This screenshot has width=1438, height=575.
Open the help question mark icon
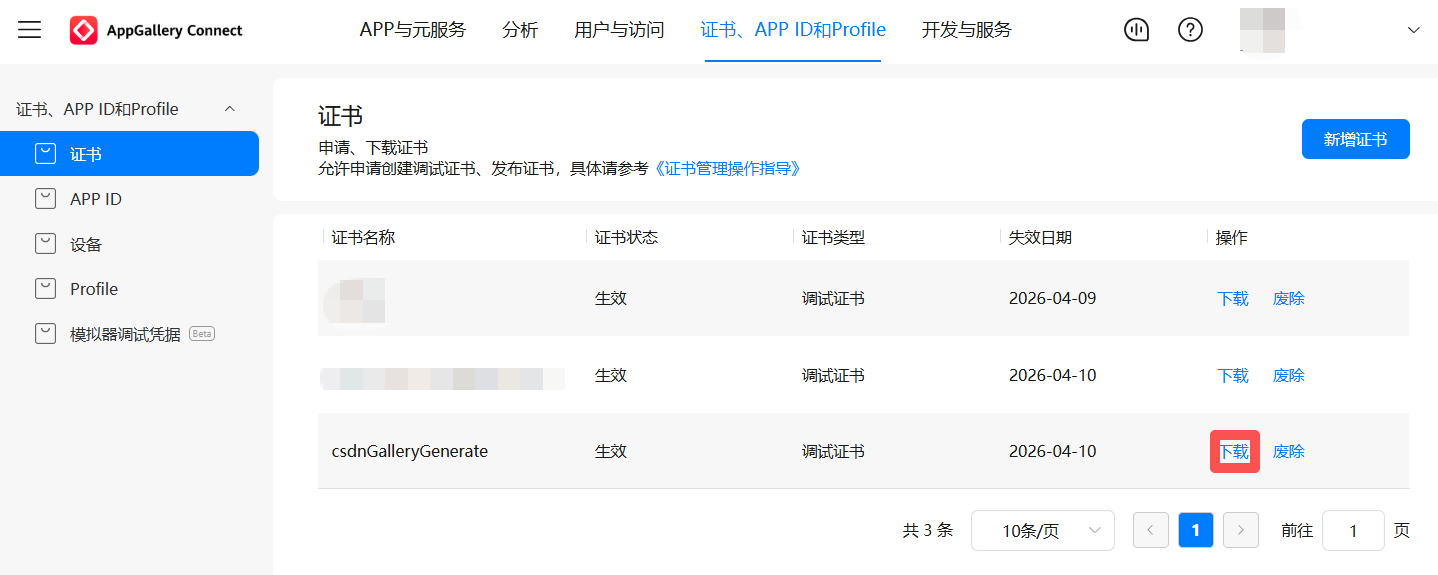tap(1190, 30)
